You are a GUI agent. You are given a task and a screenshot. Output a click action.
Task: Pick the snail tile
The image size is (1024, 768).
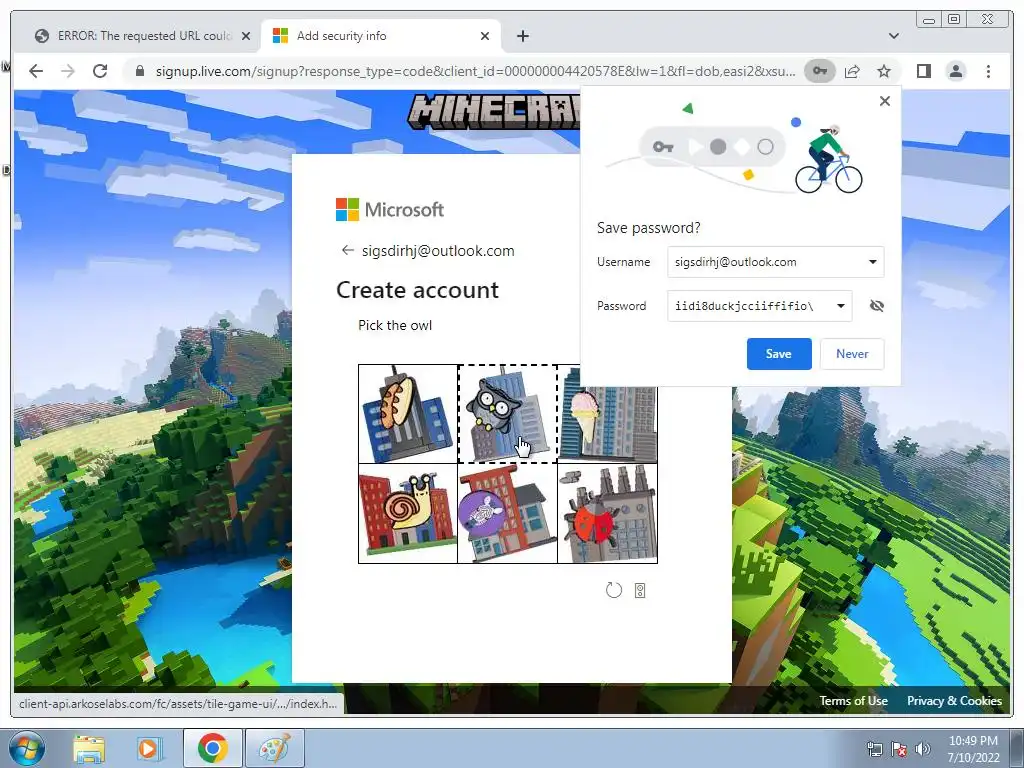408,513
